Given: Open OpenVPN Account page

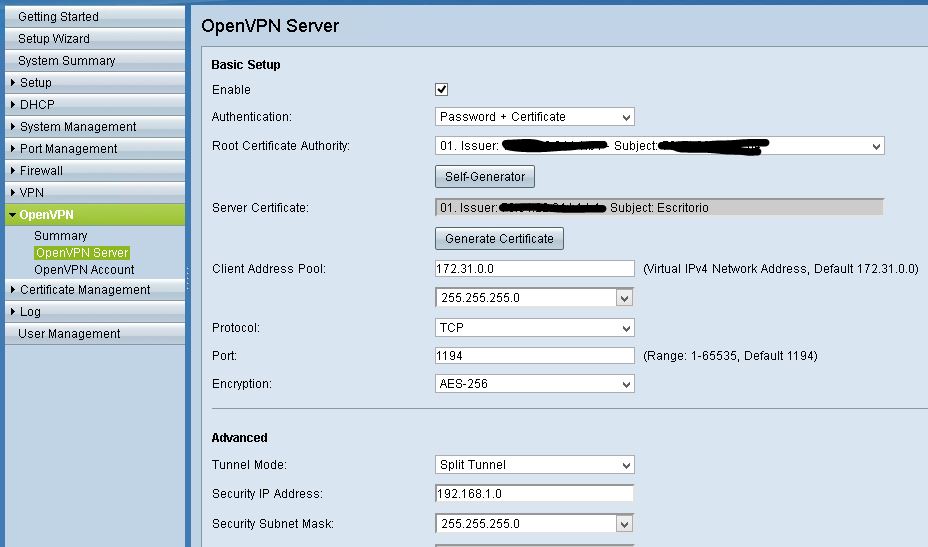Looking at the screenshot, I should pos(84,269).
